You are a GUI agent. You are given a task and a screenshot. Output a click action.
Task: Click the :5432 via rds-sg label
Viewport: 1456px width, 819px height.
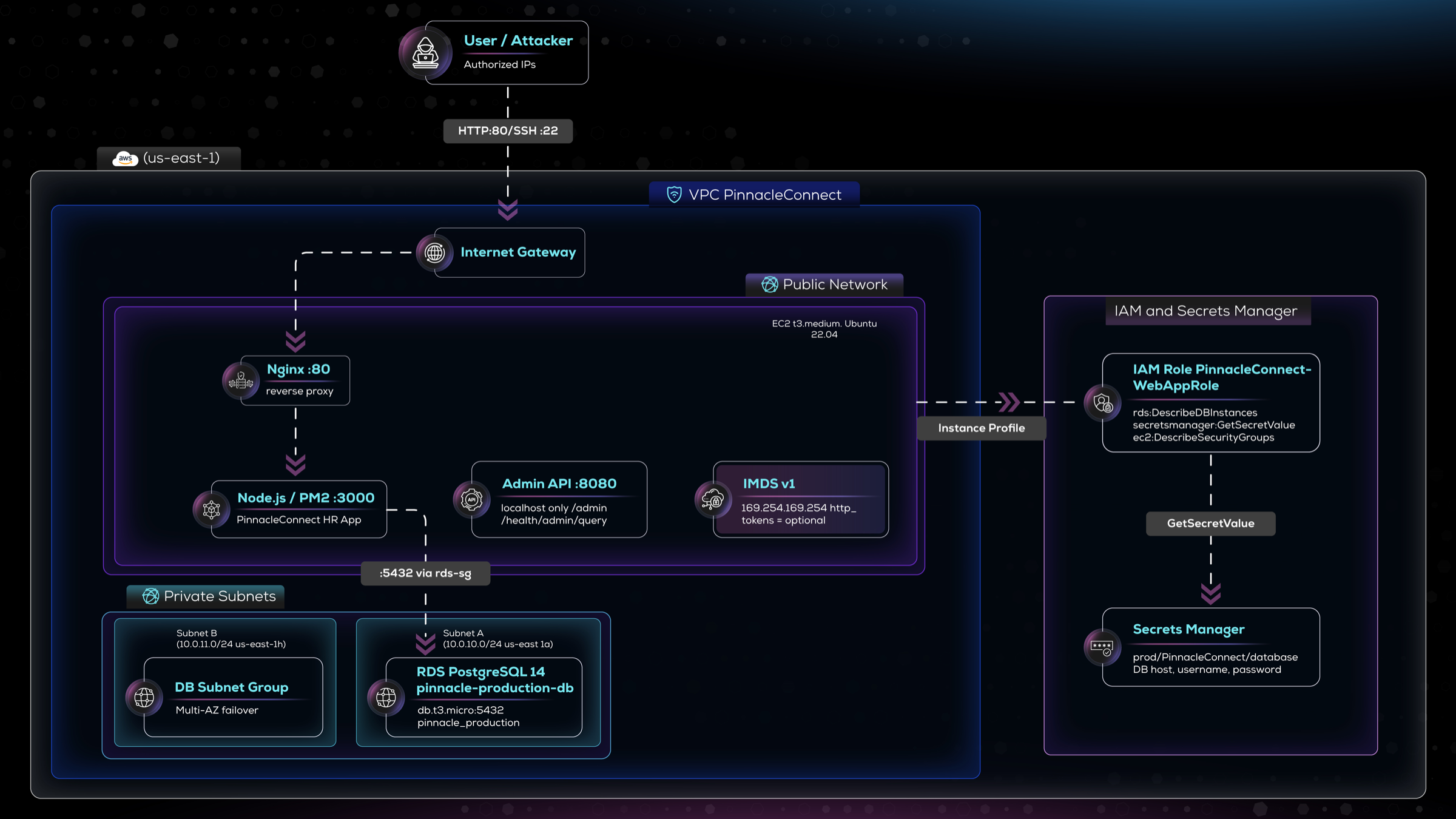tap(425, 573)
